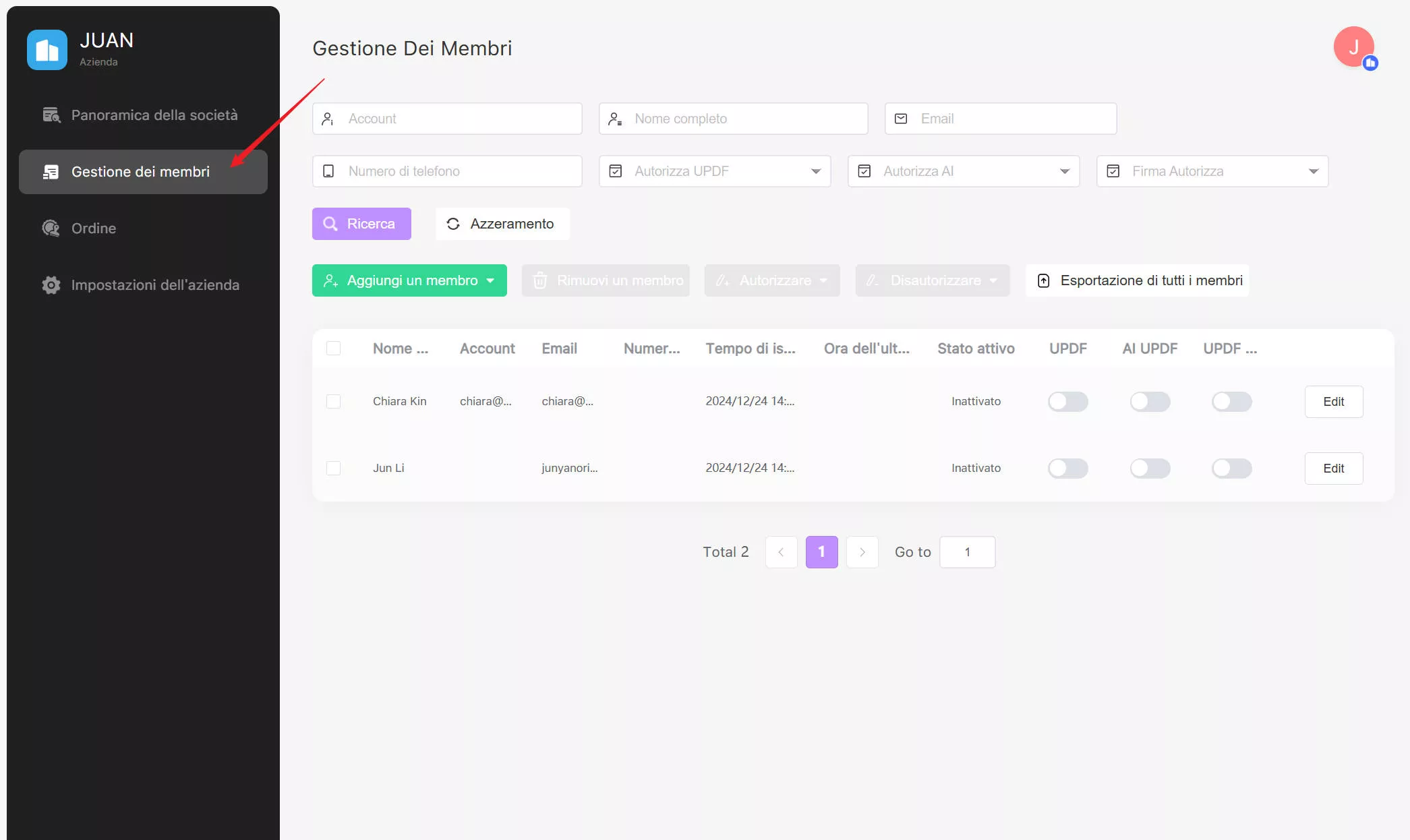Click the Panoramica della società sidebar icon
The width and height of the screenshot is (1410, 840).
(51, 115)
